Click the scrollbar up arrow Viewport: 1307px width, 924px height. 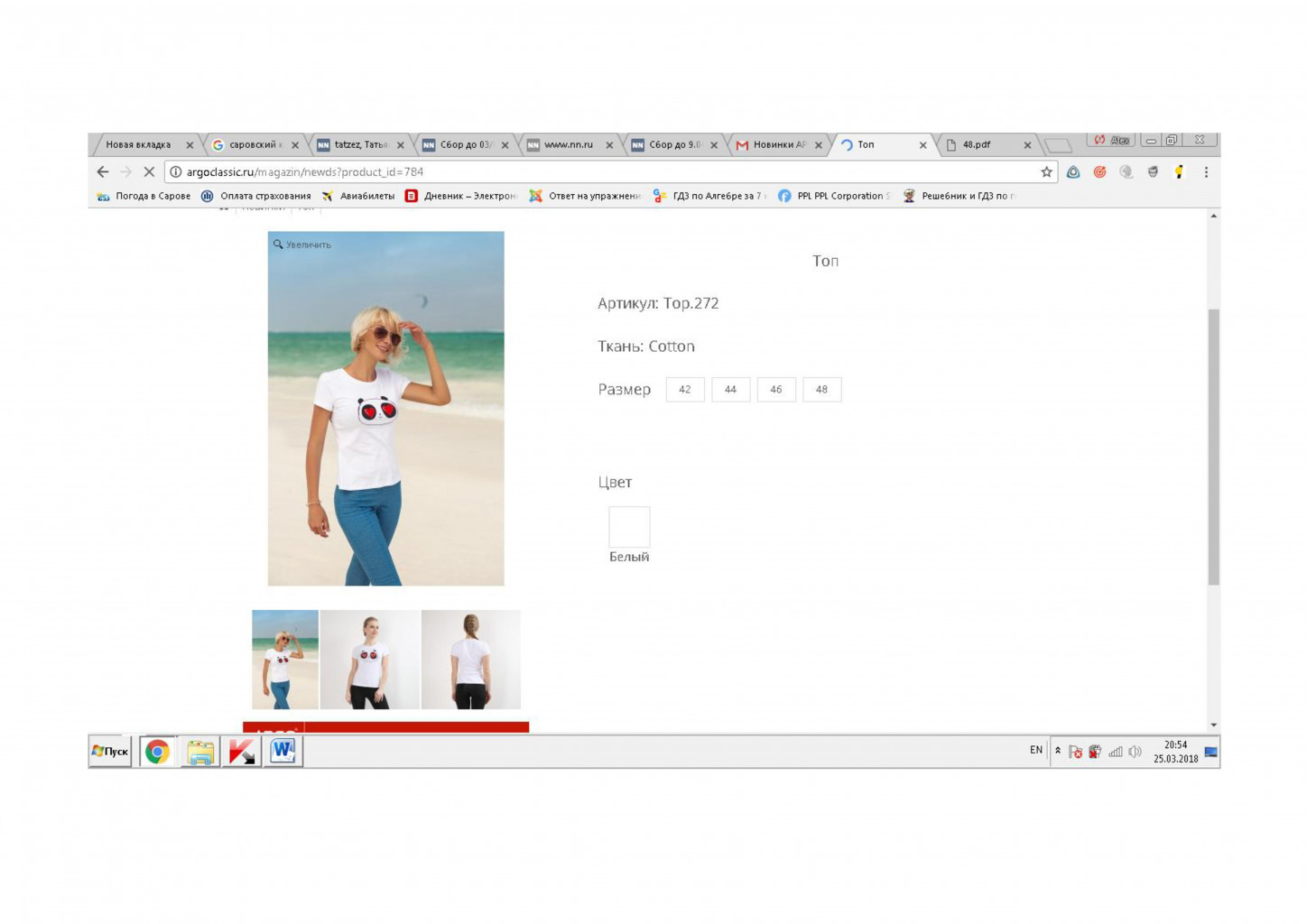click(x=1213, y=216)
